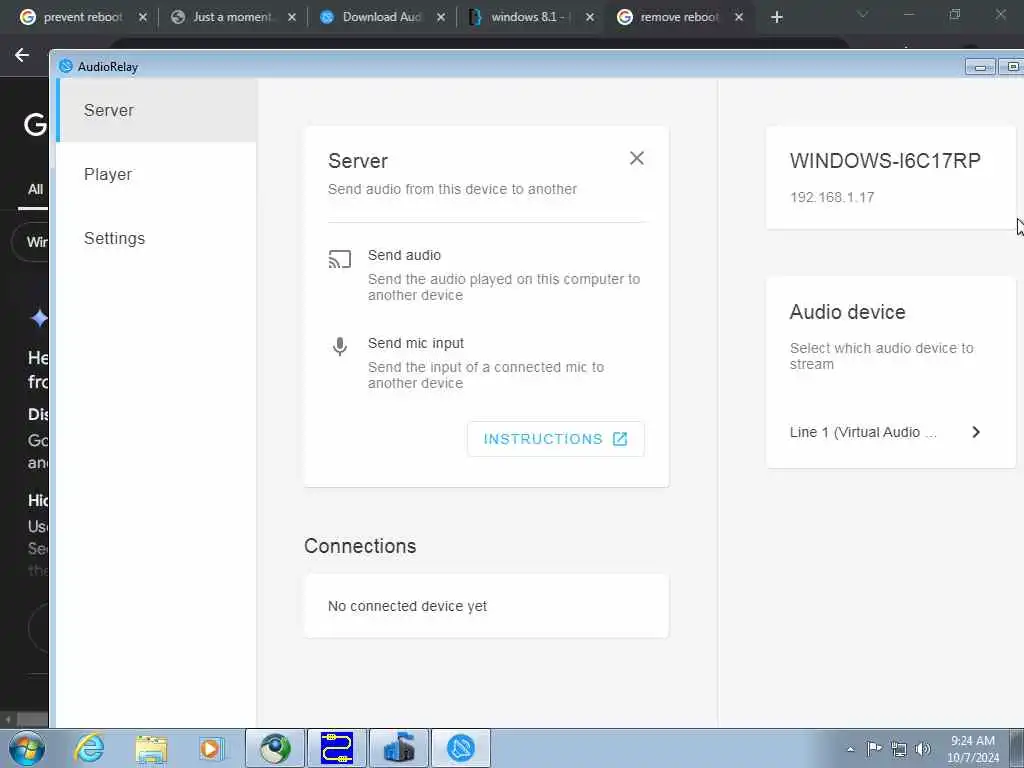Click the Send audio cast icon
The height and width of the screenshot is (768, 1024).
pyautogui.click(x=340, y=259)
